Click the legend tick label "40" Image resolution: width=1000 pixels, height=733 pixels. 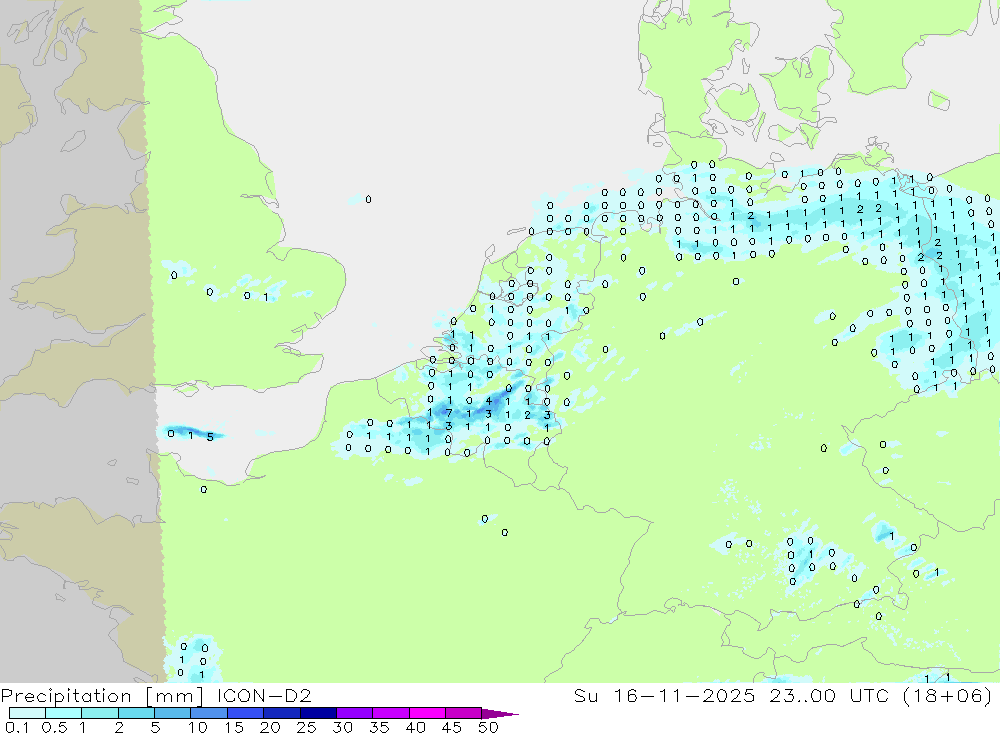click(416, 727)
